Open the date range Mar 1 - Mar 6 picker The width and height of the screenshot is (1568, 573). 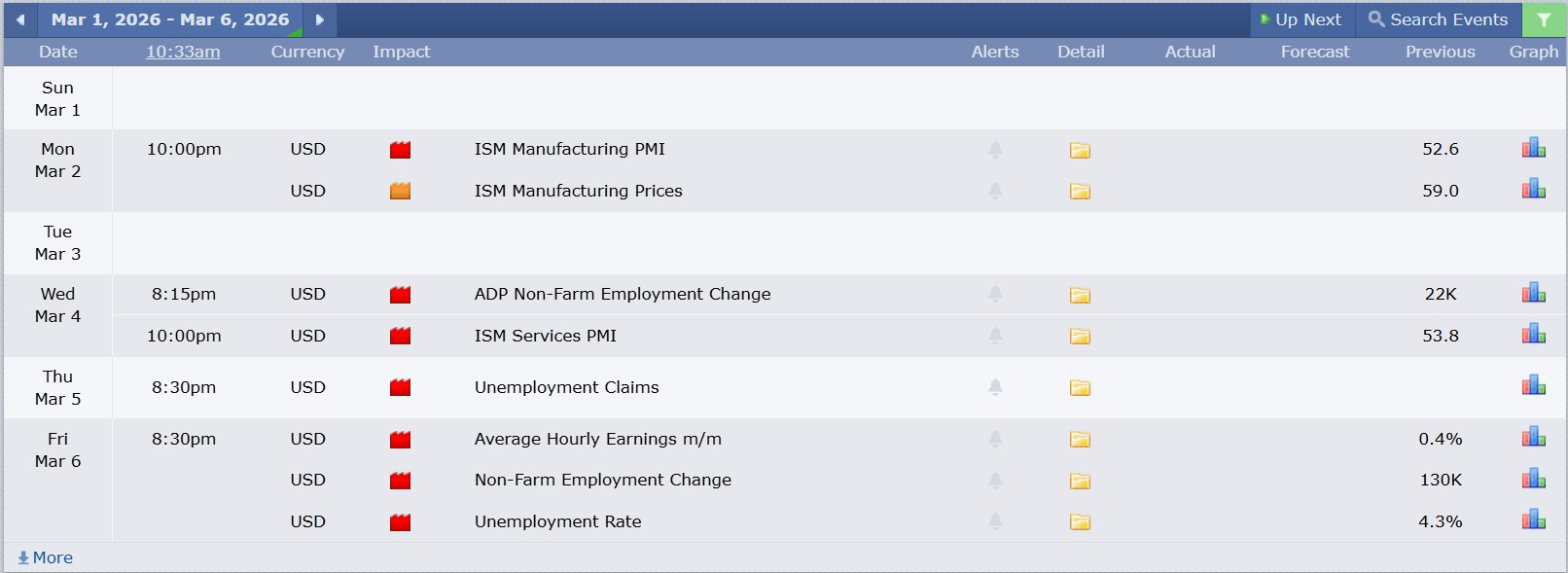[170, 19]
